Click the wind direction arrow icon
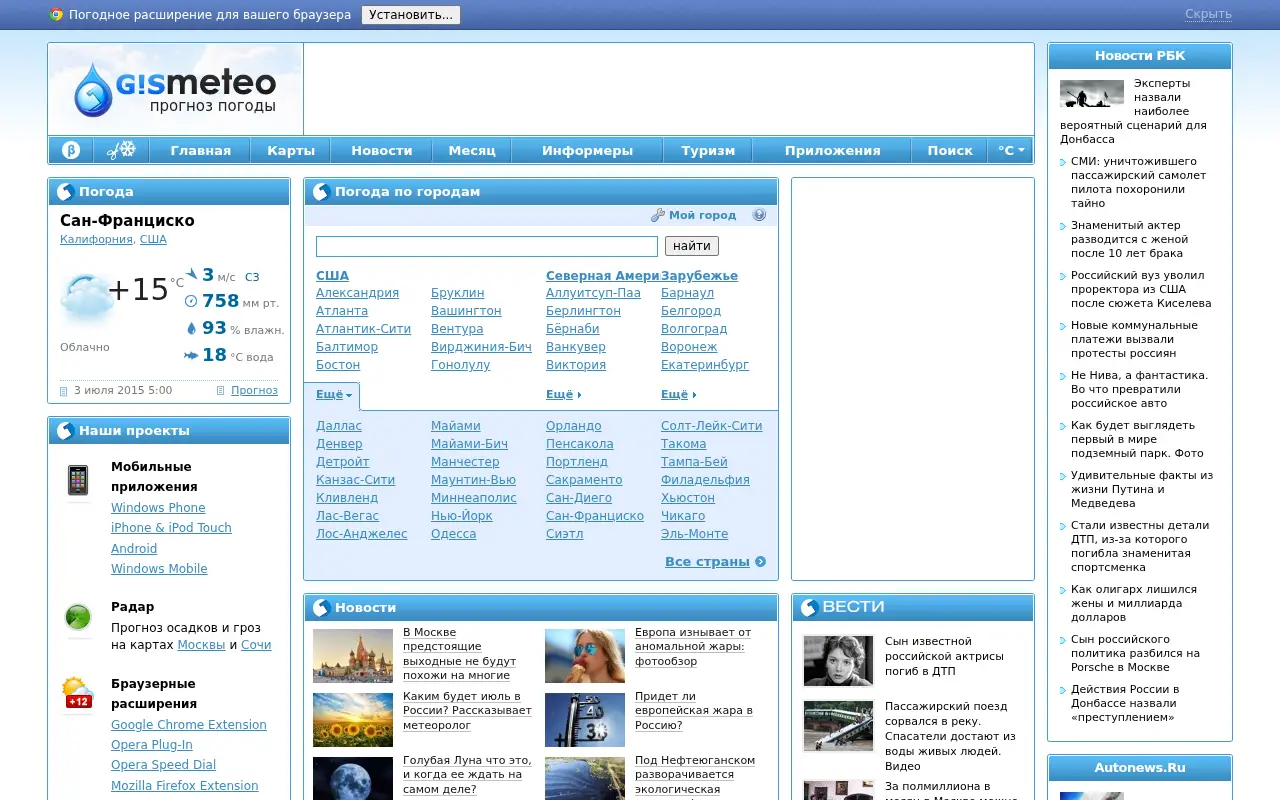The image size is (1280, 800). click(191, 274)
